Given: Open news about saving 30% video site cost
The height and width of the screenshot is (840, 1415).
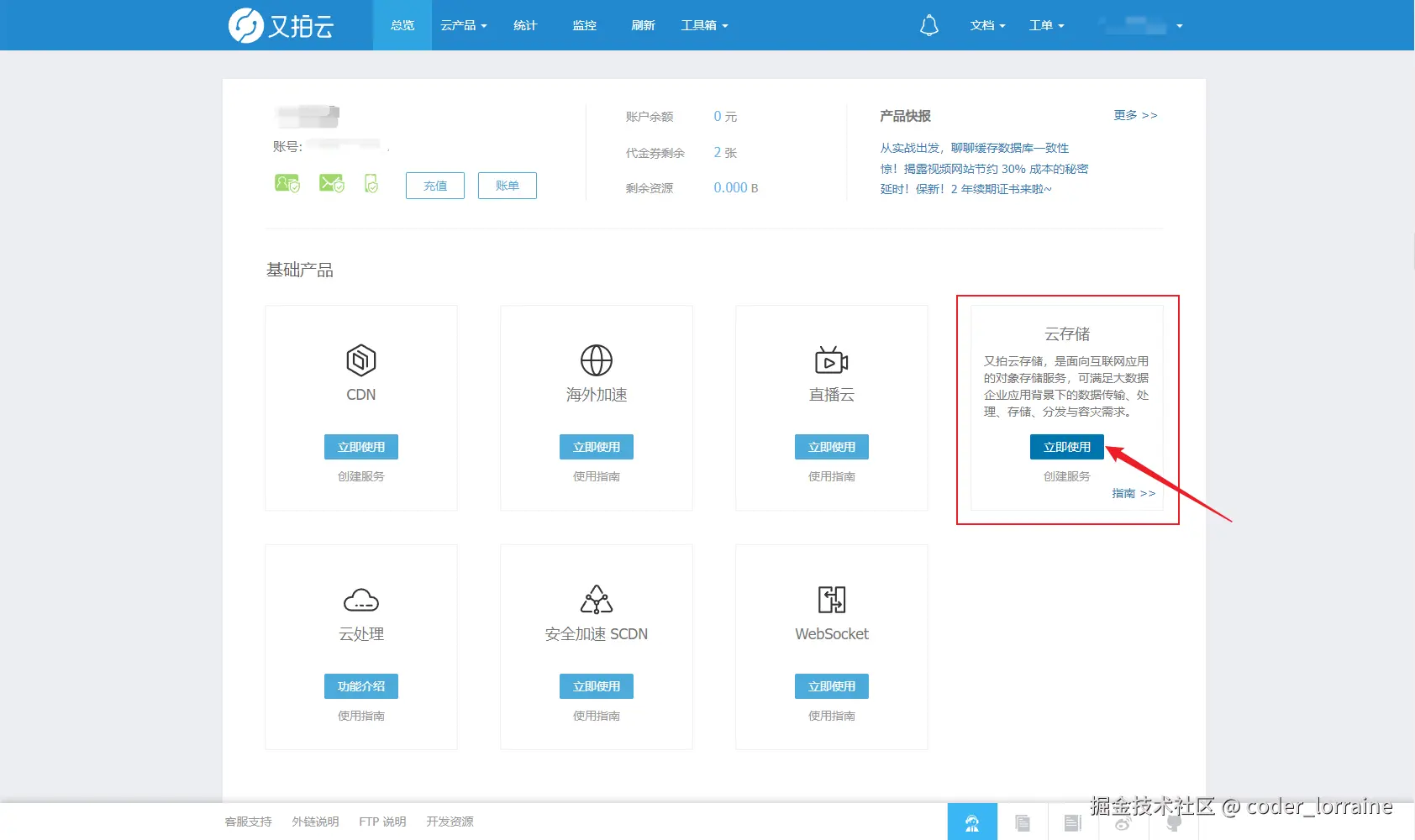Looking at the screenshot, I should click(984, 169).
